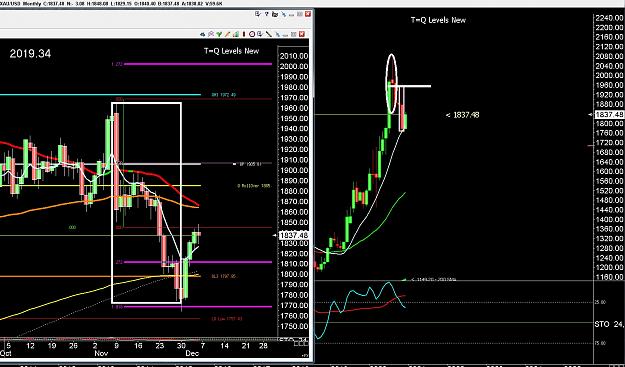
Task: Click the magenta 1.272 horizontal line
Action: click(198, 64)
